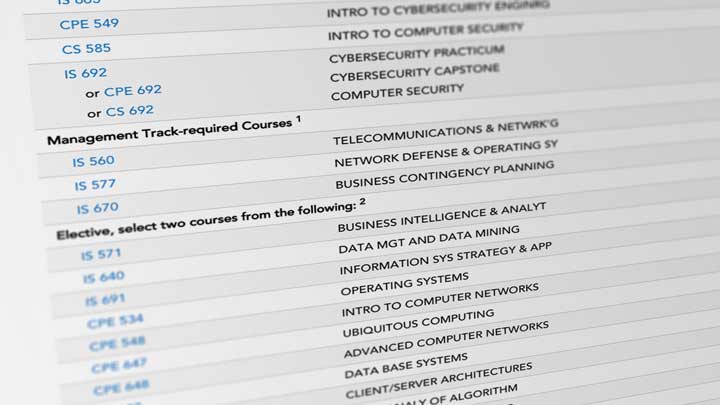Open the CPE 548 elective link
The width and height of the screenshot is (720, 405).
click(x=118, y=343)
